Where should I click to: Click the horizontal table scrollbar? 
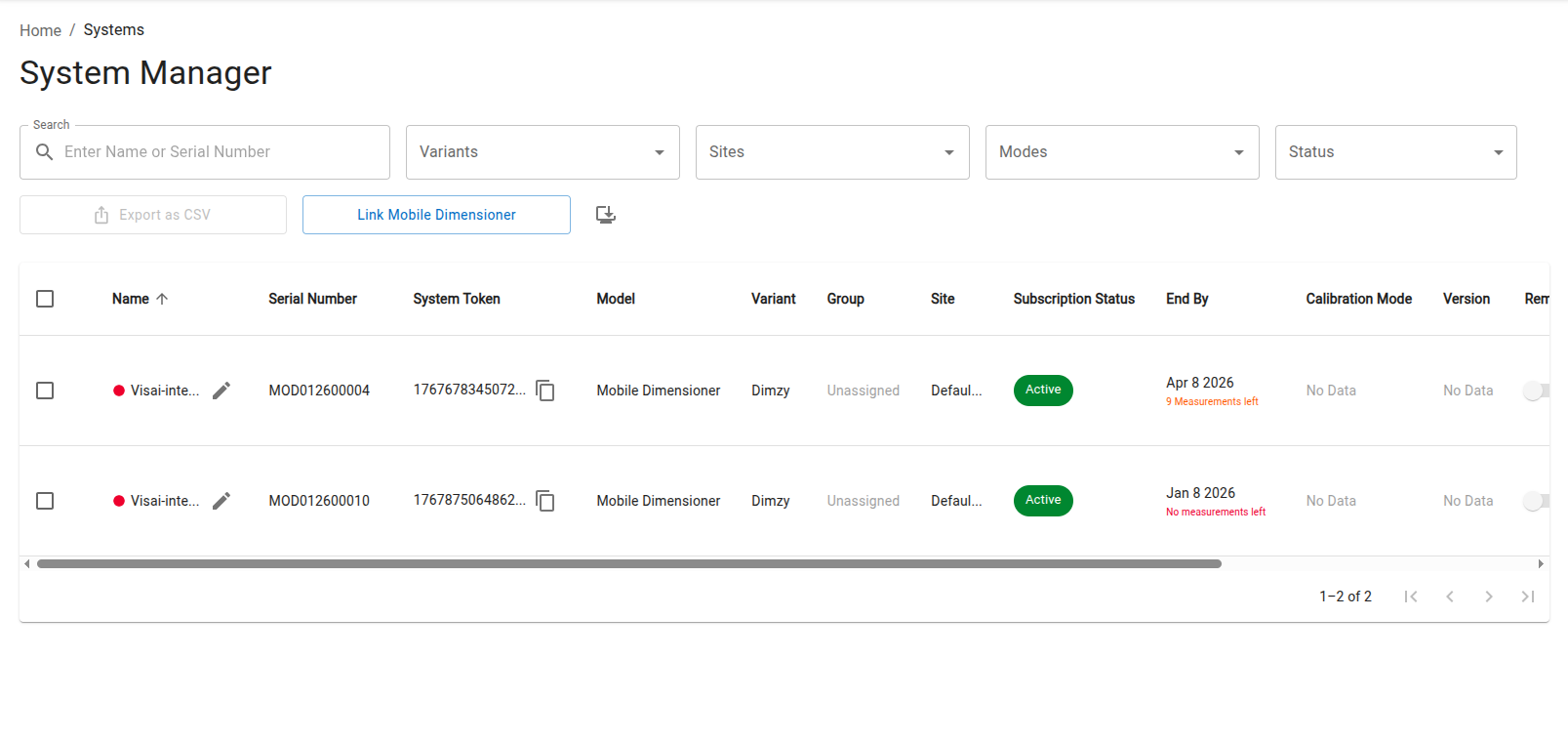(629, 563)
